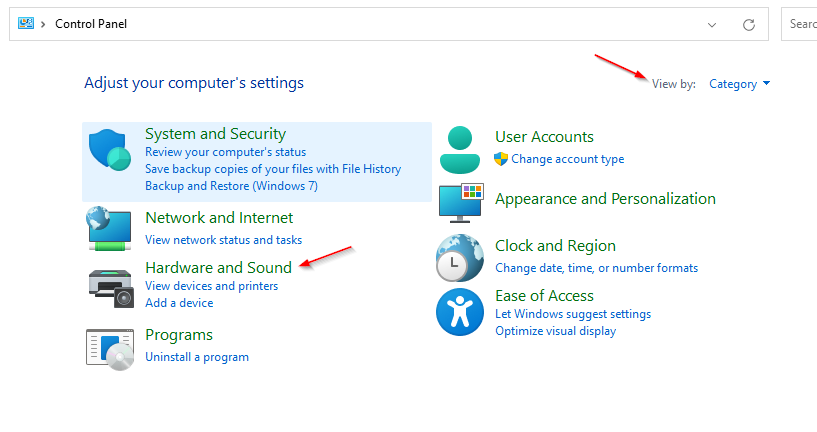Open View devices and printers
Image resolution: width=817 pixels, height=432 pixels.
tap(212, 286)
